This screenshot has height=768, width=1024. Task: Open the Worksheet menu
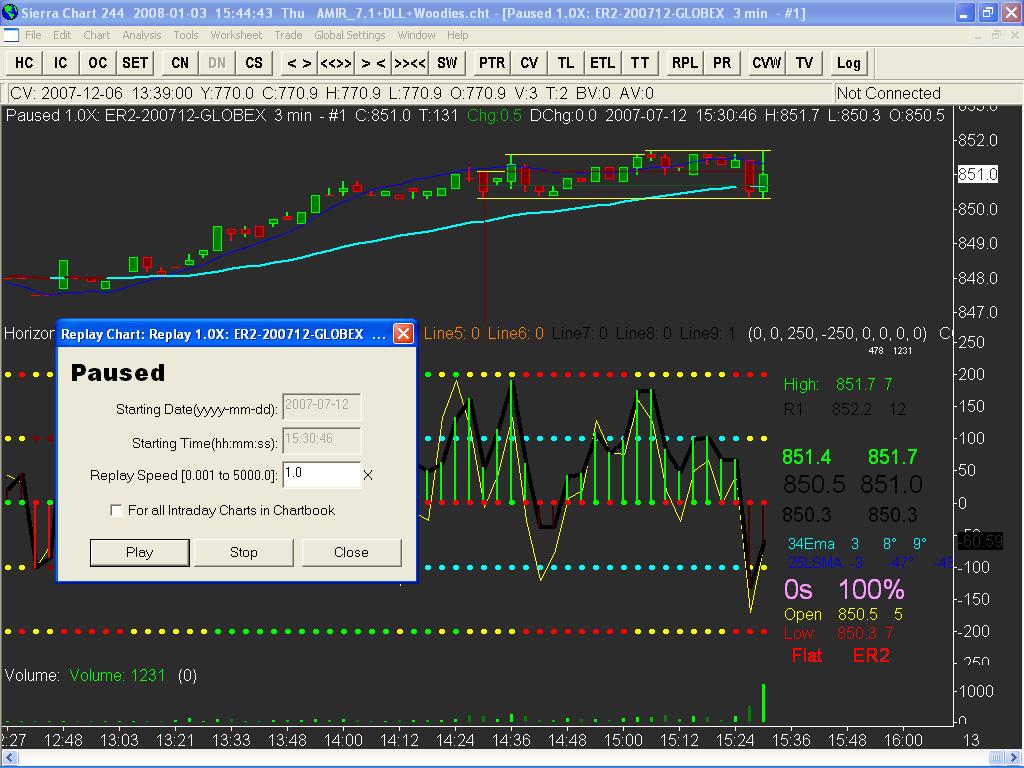[236, 35]
